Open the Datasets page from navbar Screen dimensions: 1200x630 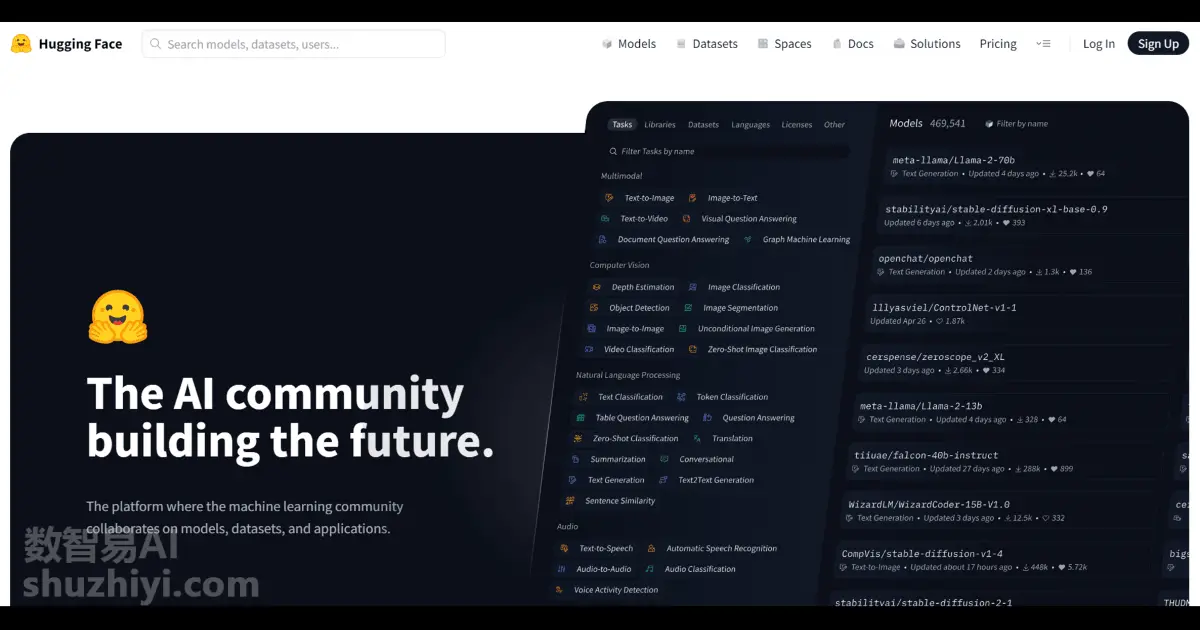tap(715, 44)
